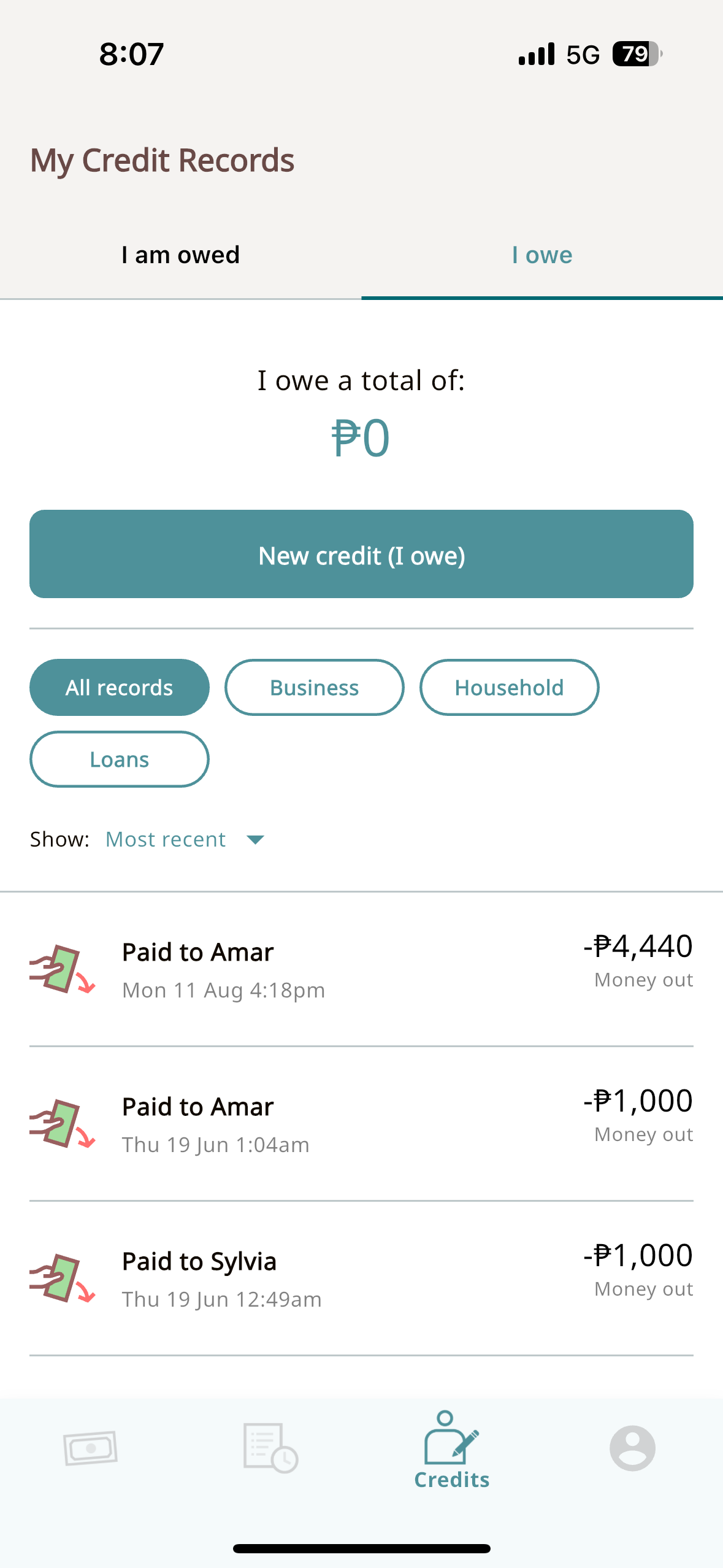The width and height of the screenshot is (723, 1568).
Task: Tap money-out icon for ₱4,440 payment
Action: click(x=62, y=970)
